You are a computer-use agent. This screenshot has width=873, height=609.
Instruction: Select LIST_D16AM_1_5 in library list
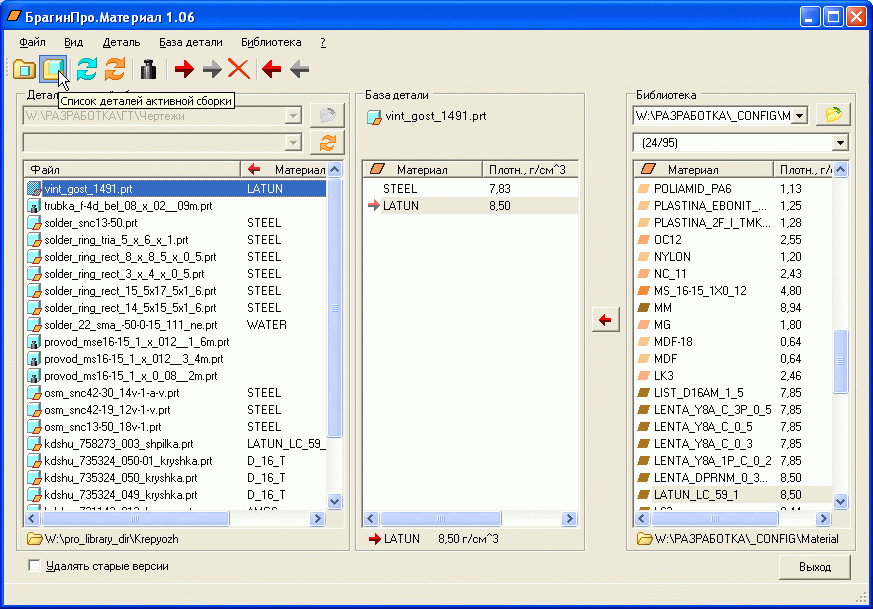(734, 393)
